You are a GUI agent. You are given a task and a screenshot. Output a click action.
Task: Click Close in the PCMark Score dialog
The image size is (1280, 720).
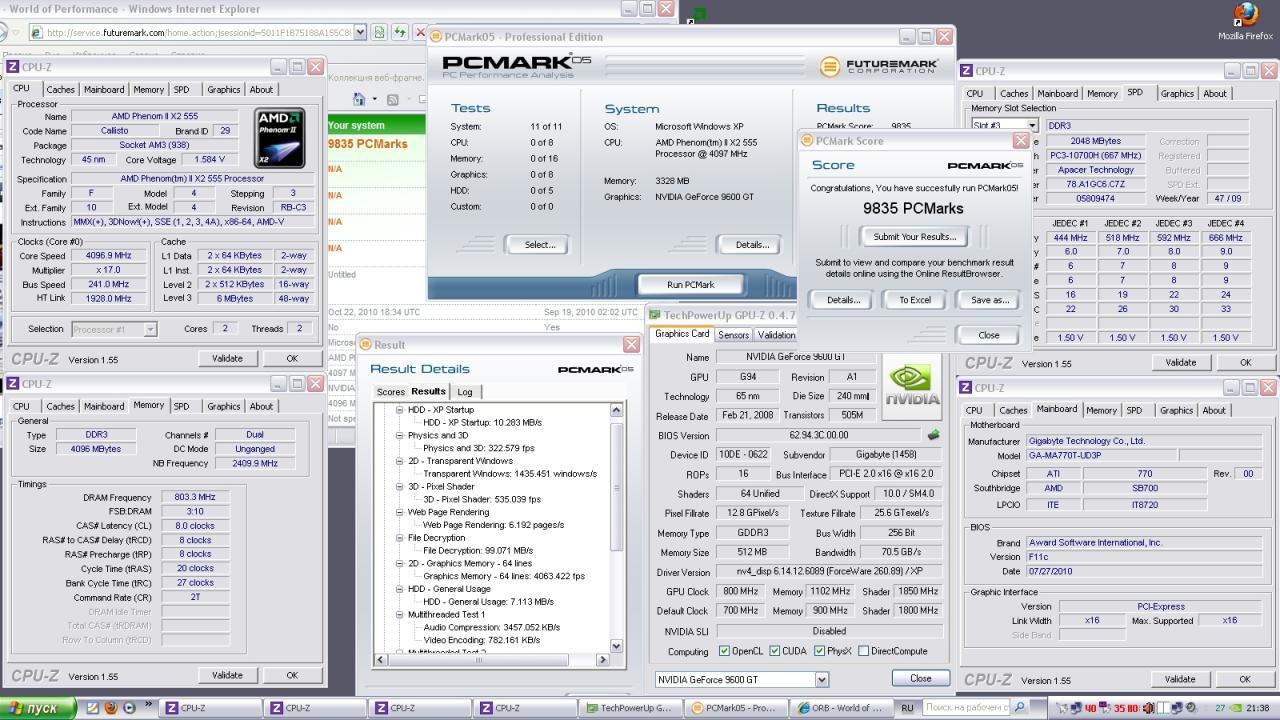988,335
